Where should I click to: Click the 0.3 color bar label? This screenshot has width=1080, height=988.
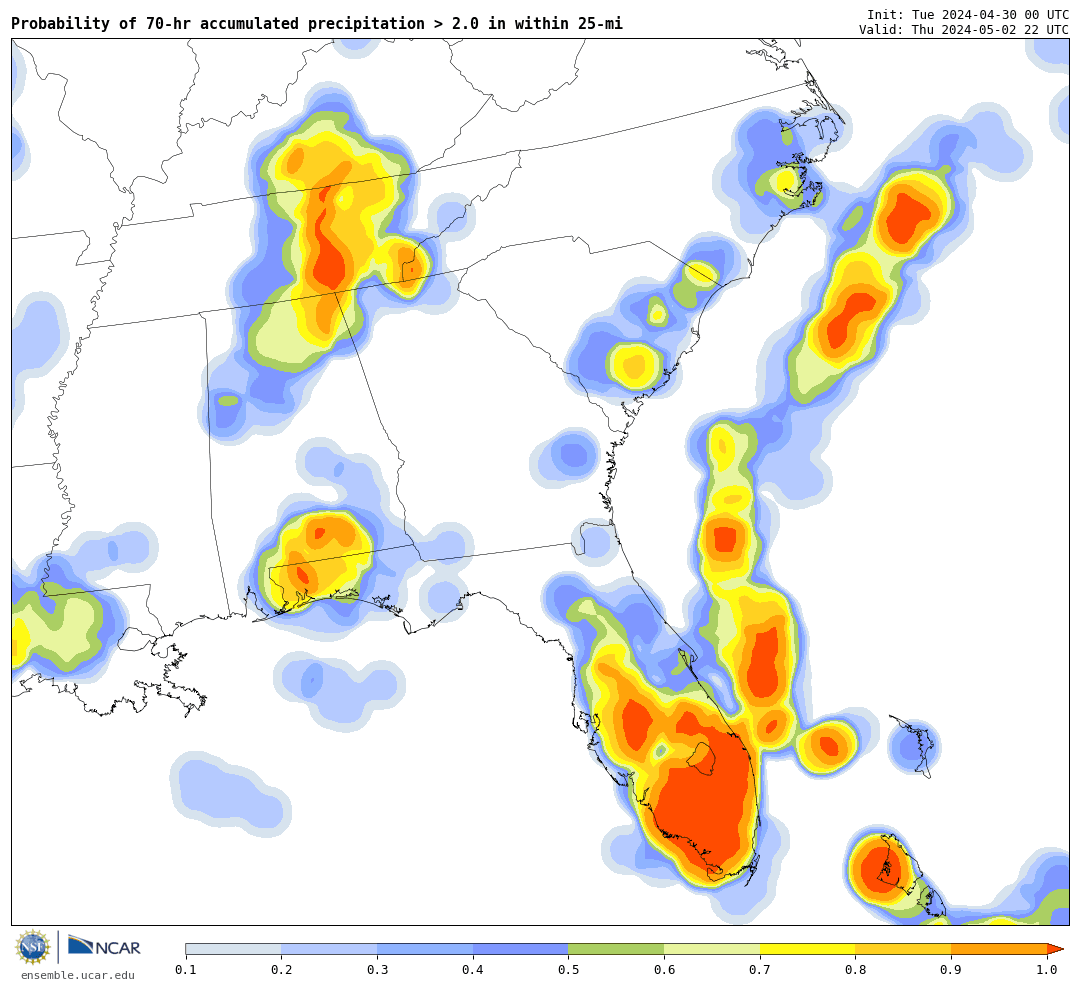click(x=377, y=970)
